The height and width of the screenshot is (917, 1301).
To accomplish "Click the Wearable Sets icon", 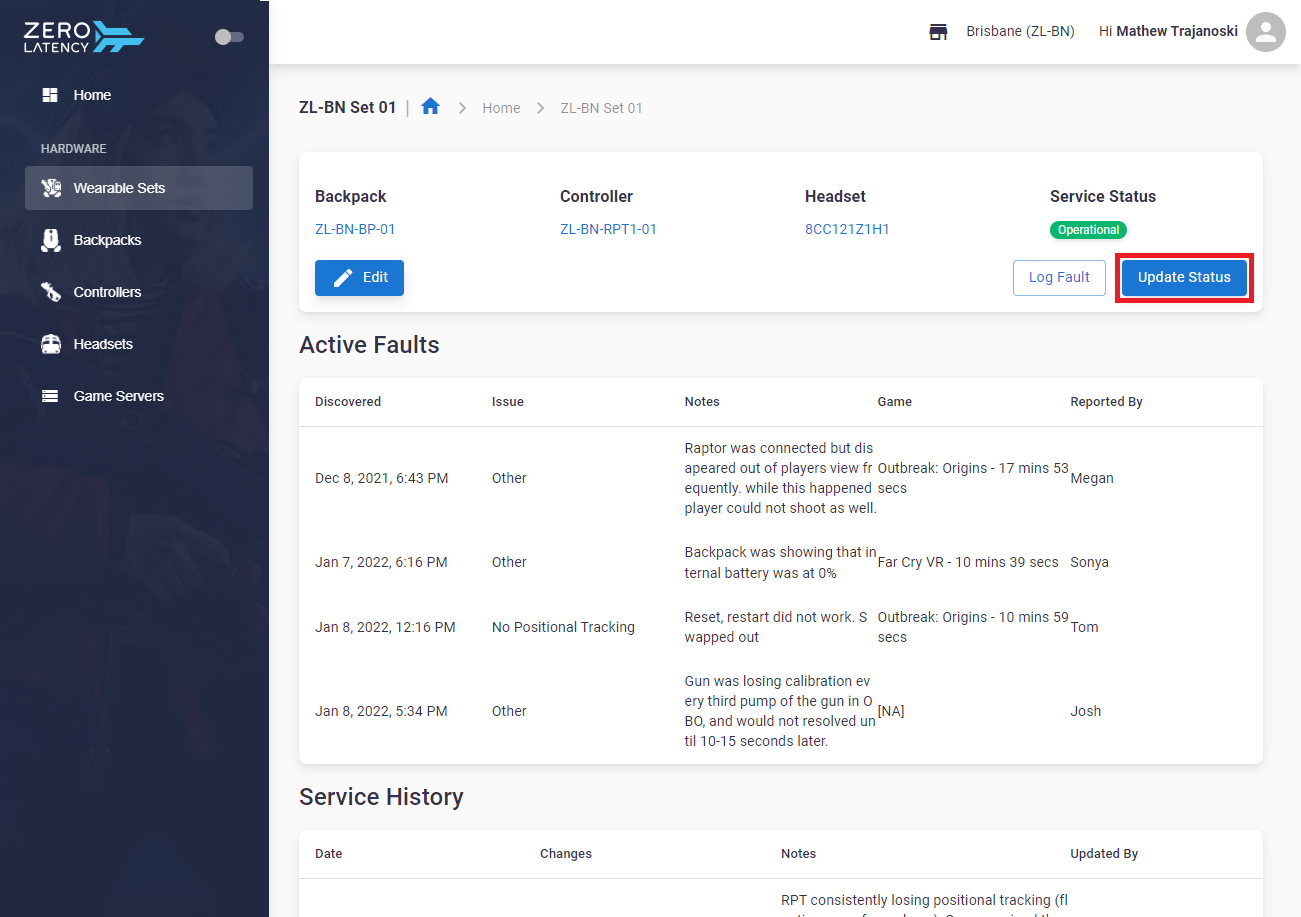I will [x=50, y=188].
